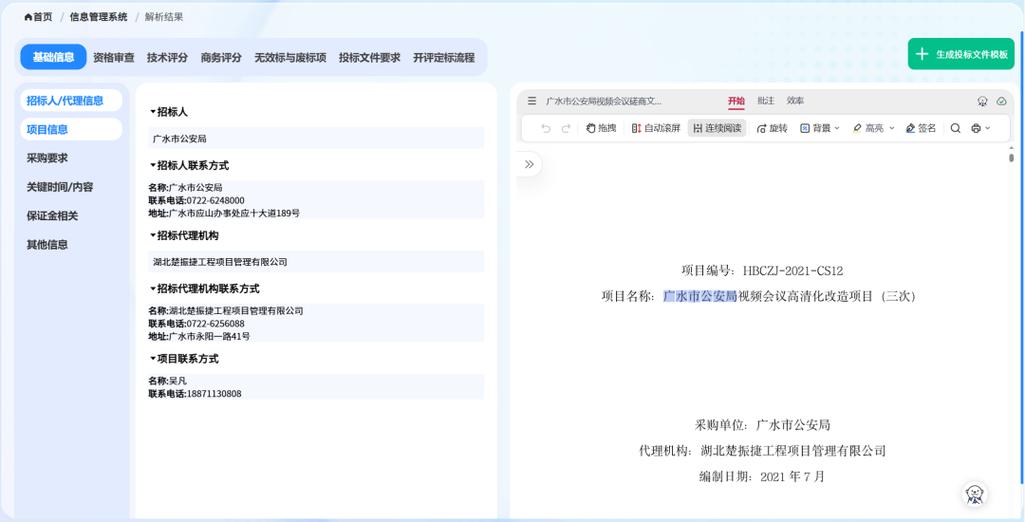
Task: Toggle 连续阅读 continuous reading mode
Action: pyautogui.click(x=716, y=128)
